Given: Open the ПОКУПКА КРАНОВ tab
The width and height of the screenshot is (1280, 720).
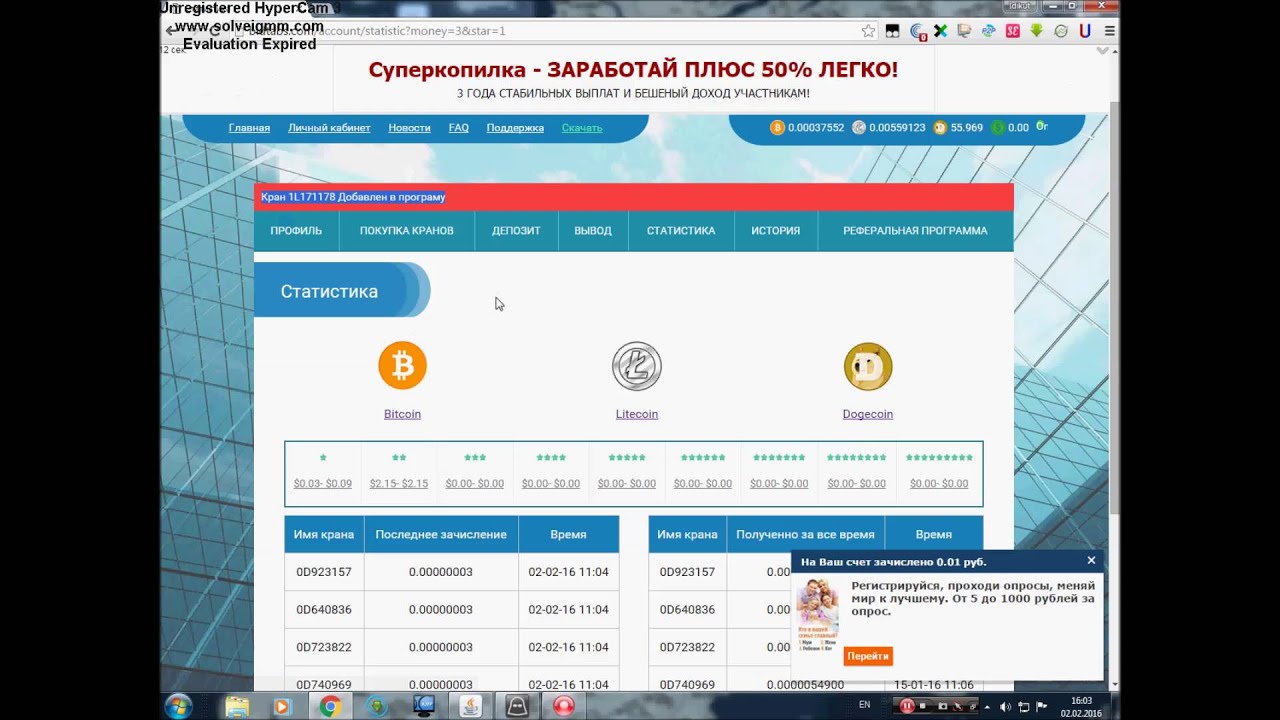Looking at the screenshot, I should point(406,231).
